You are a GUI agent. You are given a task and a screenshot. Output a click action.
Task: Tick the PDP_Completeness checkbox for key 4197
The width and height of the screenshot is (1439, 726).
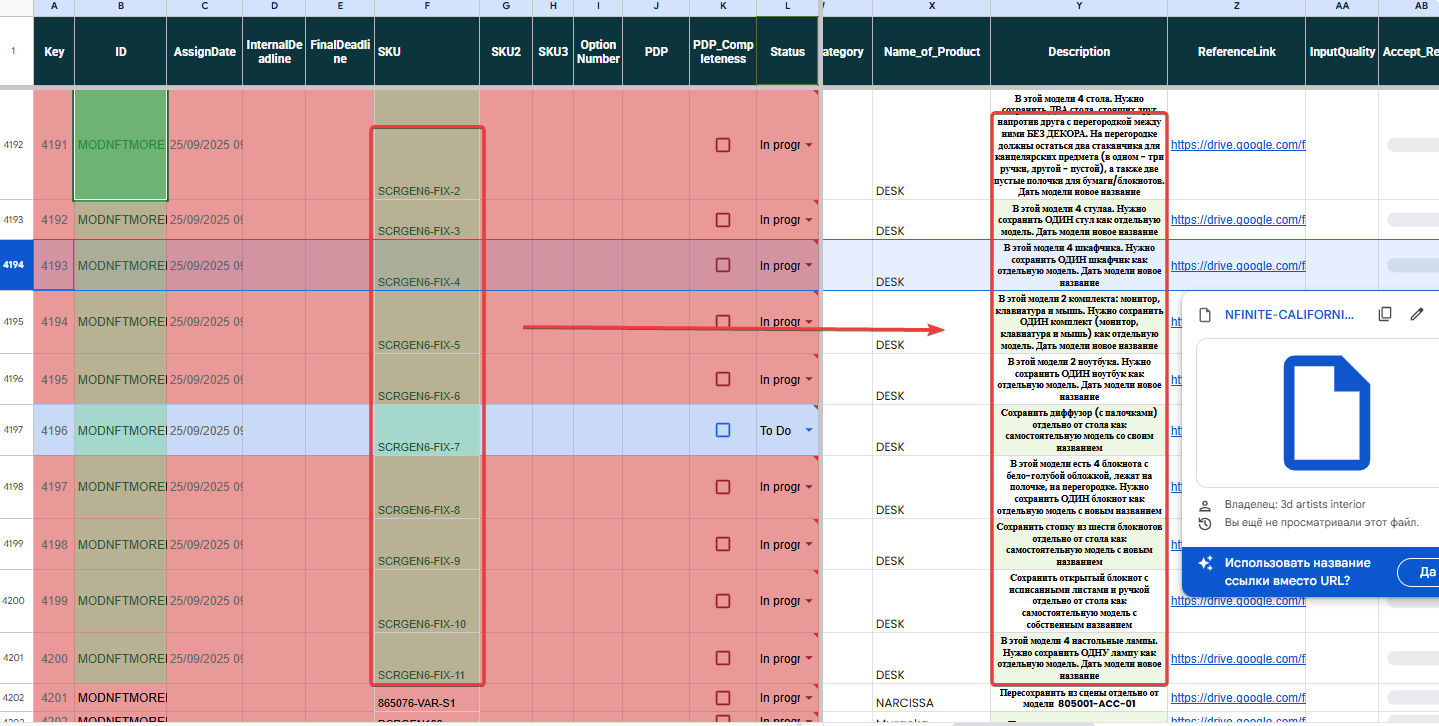coord(723,486)
